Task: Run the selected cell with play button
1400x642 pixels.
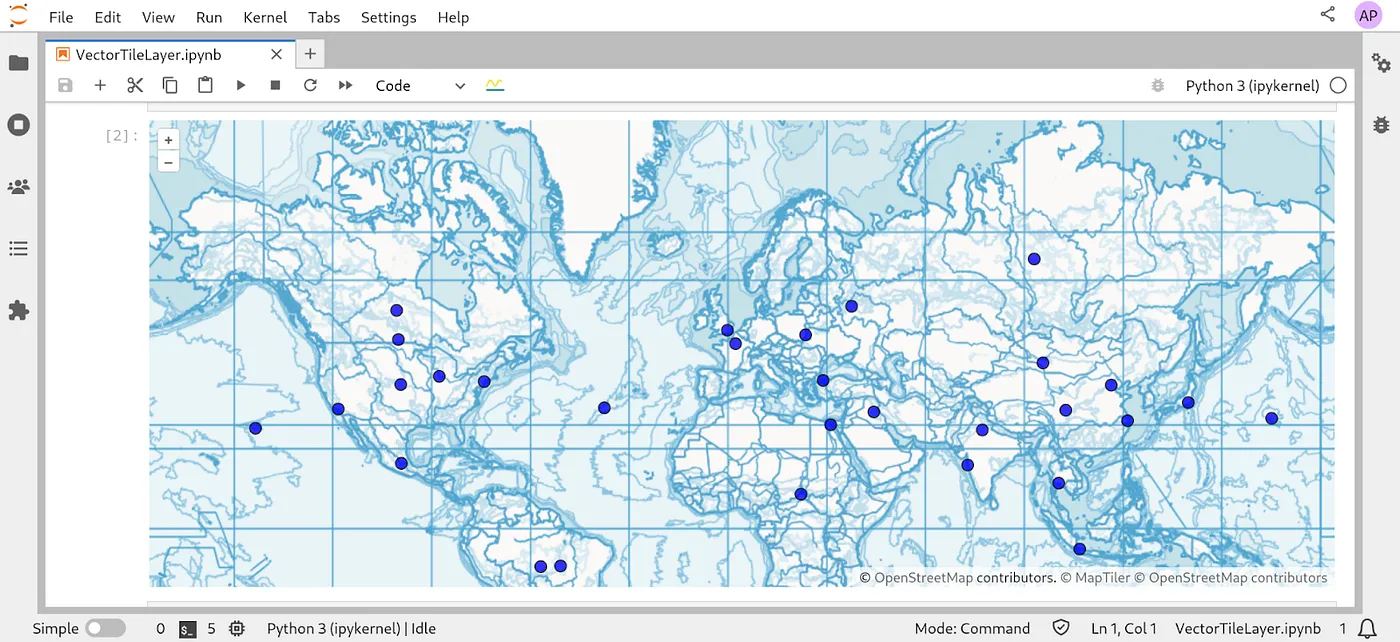Action: [240, 86]
